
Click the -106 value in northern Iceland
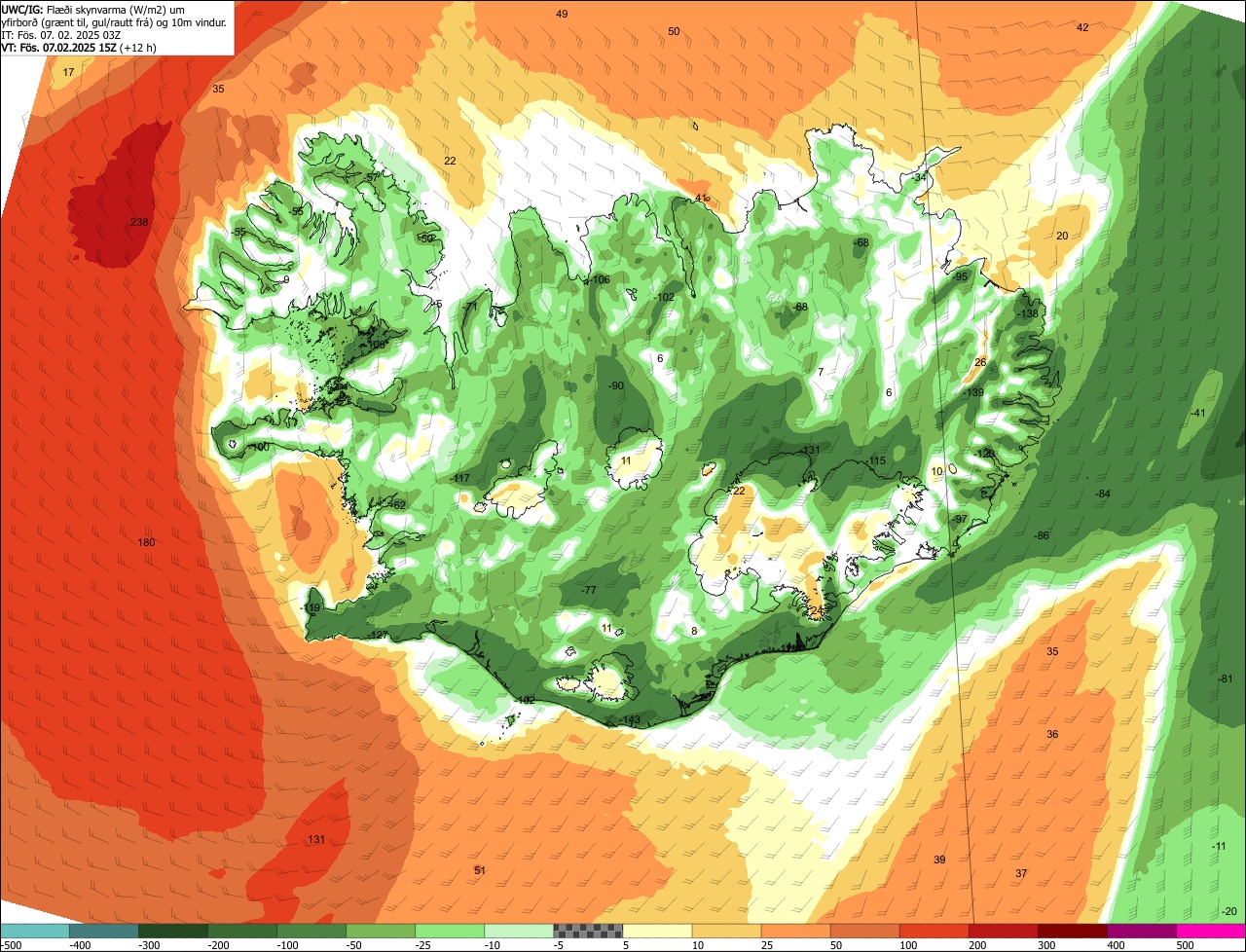coord(600,280)
